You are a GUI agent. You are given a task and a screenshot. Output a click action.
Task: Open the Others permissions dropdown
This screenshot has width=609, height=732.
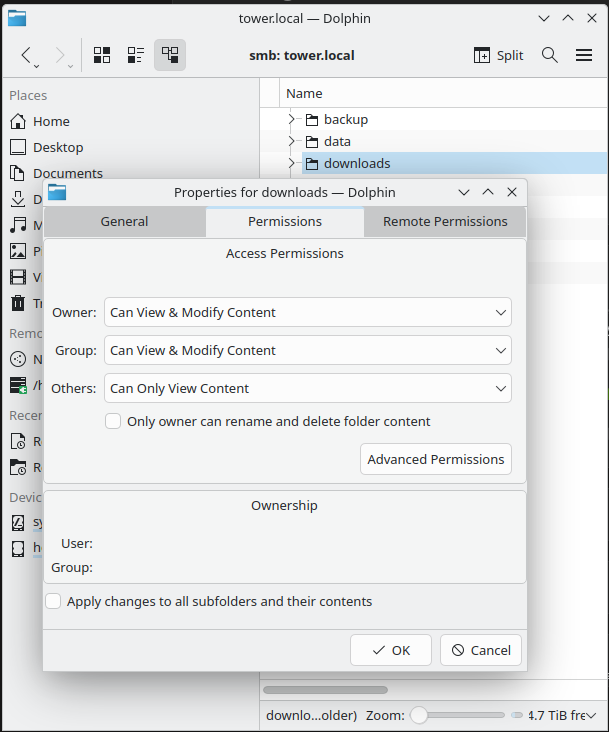coord(308,388)
